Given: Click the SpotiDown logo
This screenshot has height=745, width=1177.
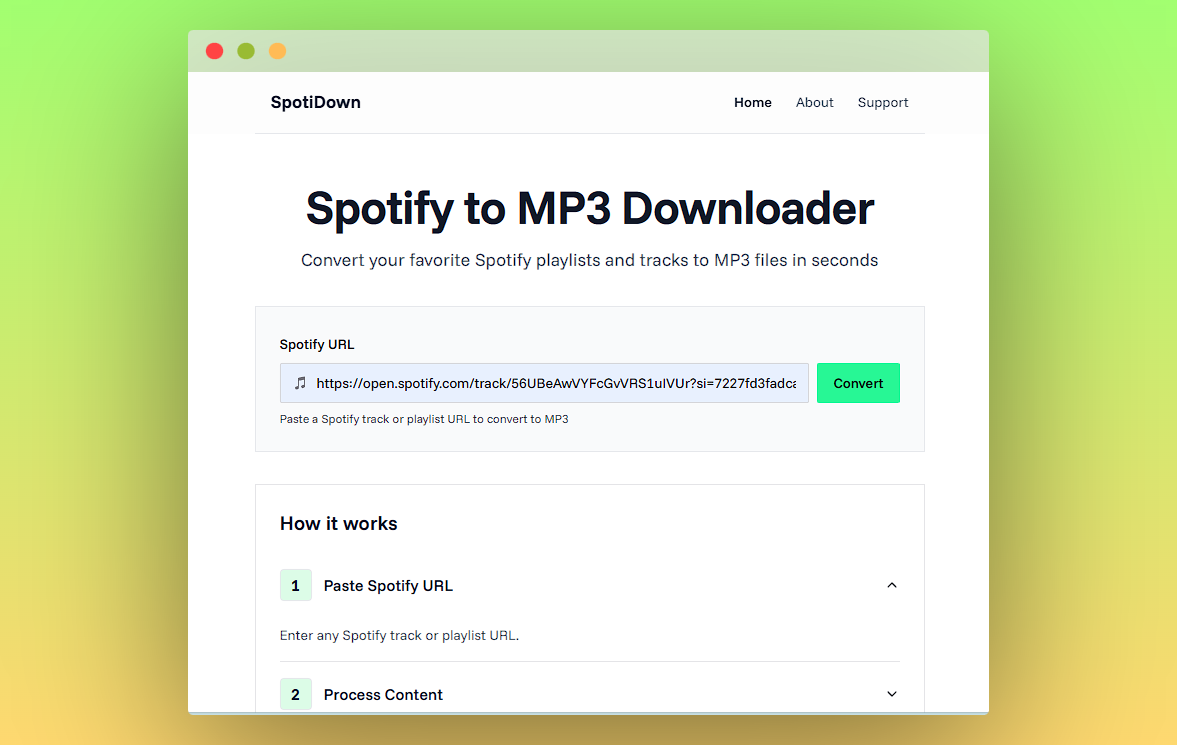Looking at the screenshot, I should (315, 102).
